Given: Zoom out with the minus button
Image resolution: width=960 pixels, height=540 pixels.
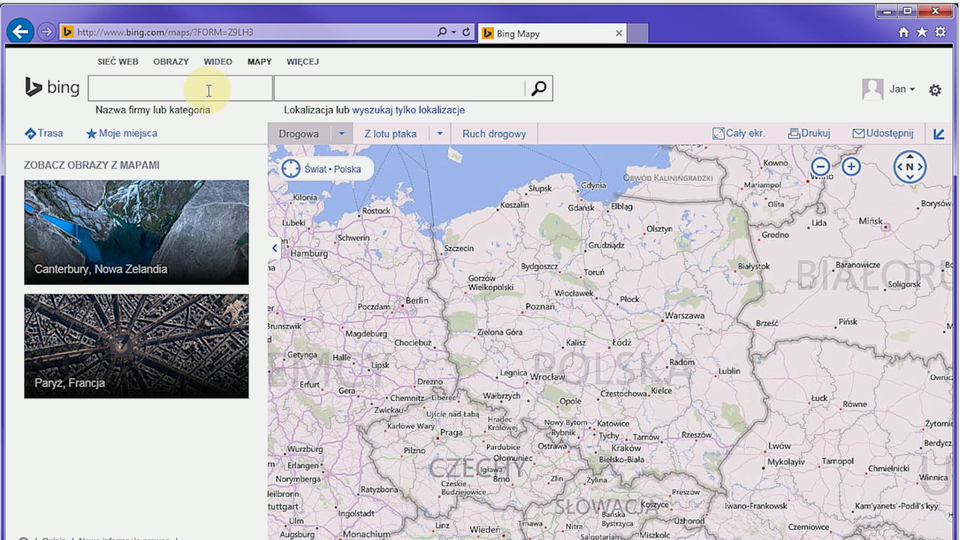Looking at the screenshot, I should (820, 166).
